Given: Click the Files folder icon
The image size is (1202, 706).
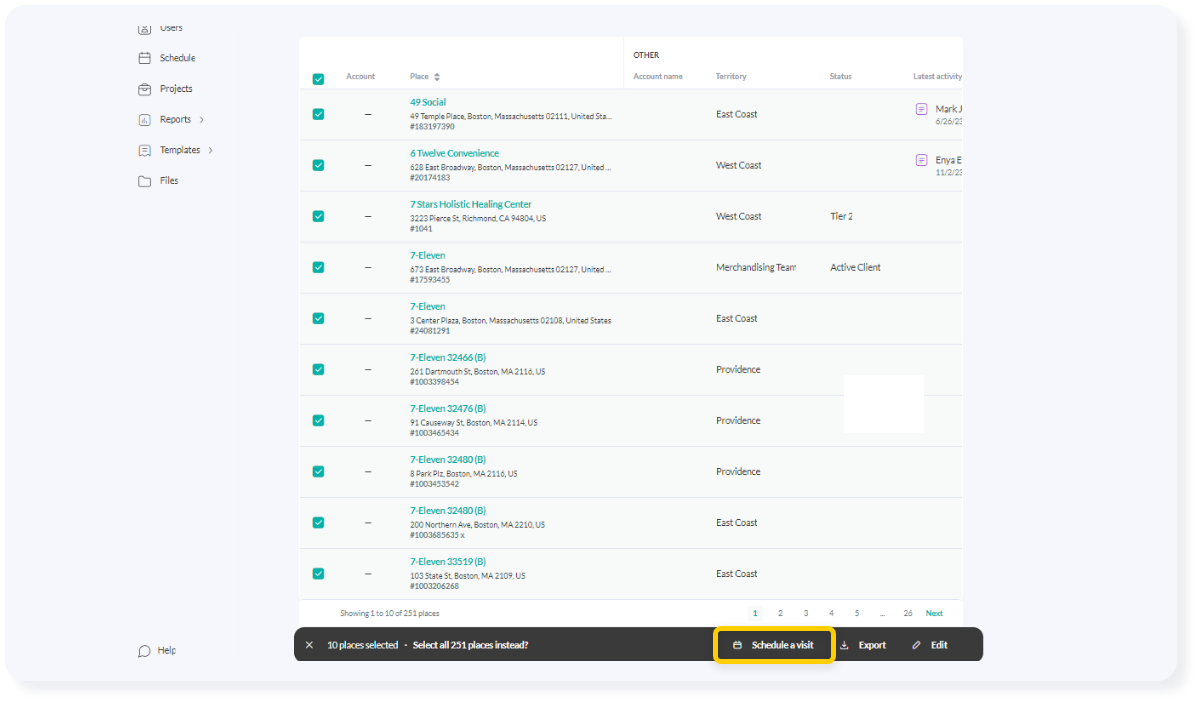Looking at the screenshot, I should tap(143, 180).
